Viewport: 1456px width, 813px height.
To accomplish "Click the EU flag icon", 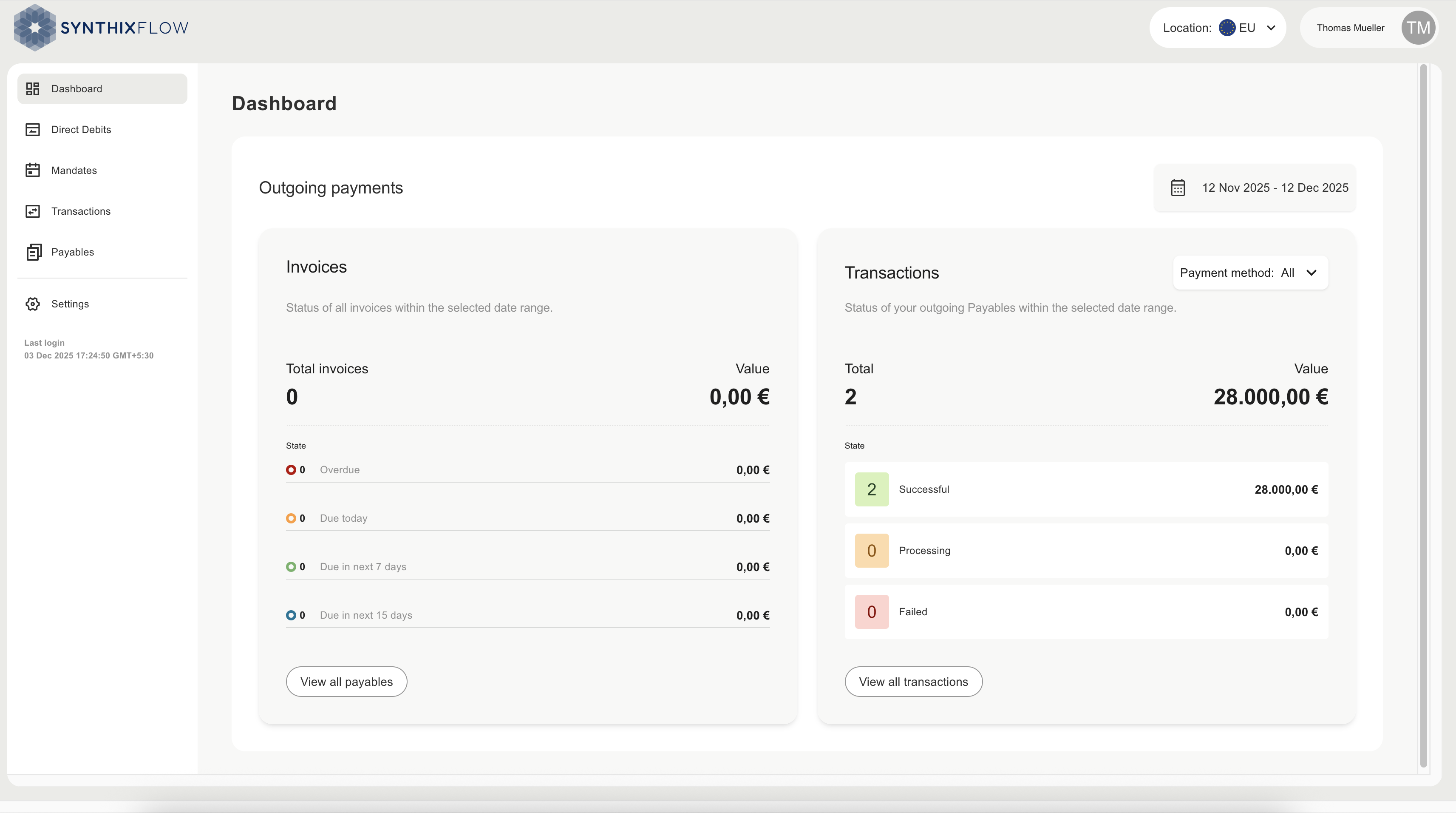I will pyautogui.click(x=1227, y=28).
